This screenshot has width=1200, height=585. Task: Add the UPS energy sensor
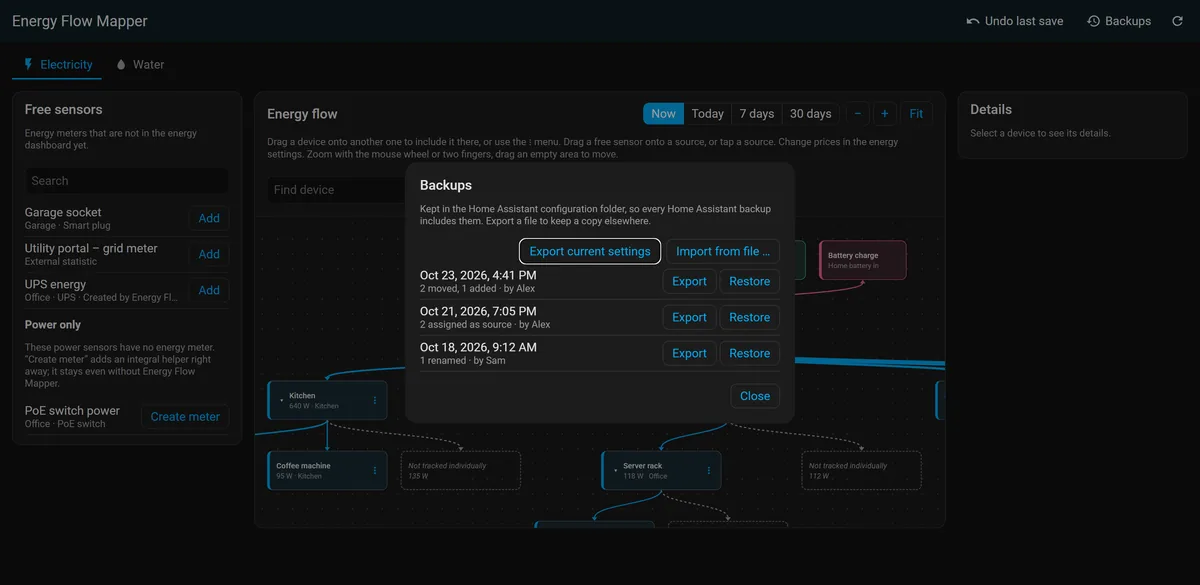[x=209, y=290]
